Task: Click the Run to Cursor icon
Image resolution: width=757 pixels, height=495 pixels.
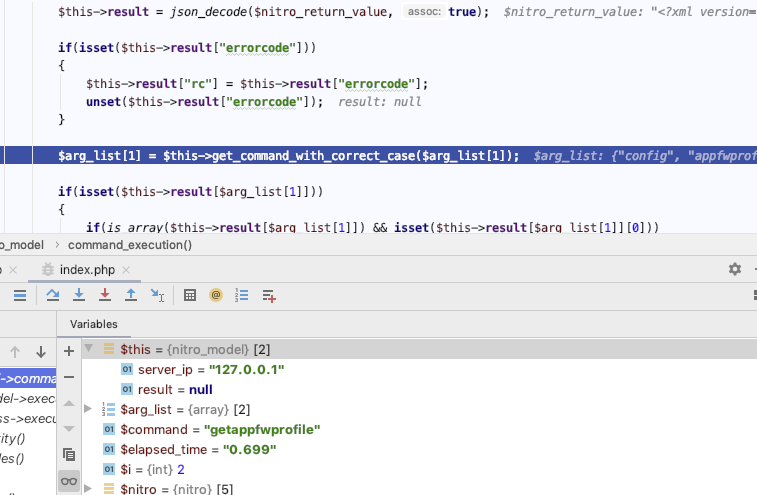Action: point(157,295)
